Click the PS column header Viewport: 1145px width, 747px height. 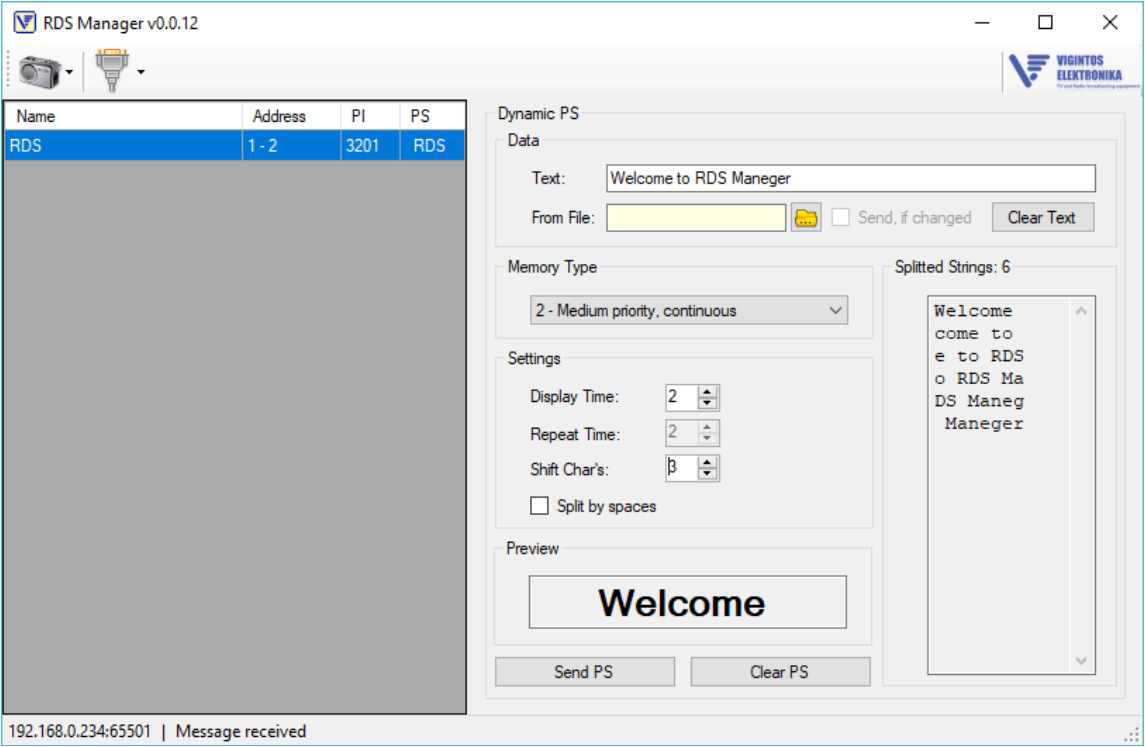432,116
